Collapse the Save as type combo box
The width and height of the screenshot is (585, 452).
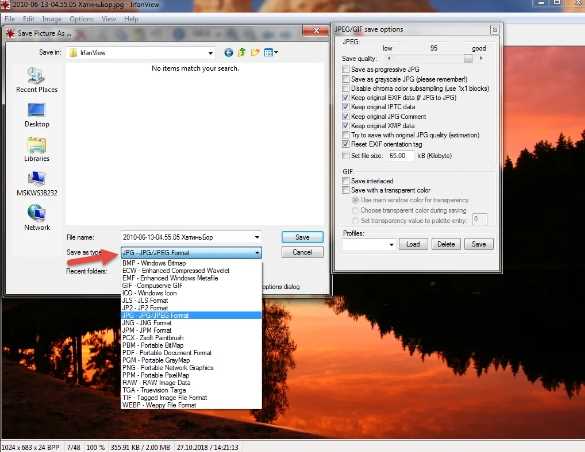click(x=257, y=253)
